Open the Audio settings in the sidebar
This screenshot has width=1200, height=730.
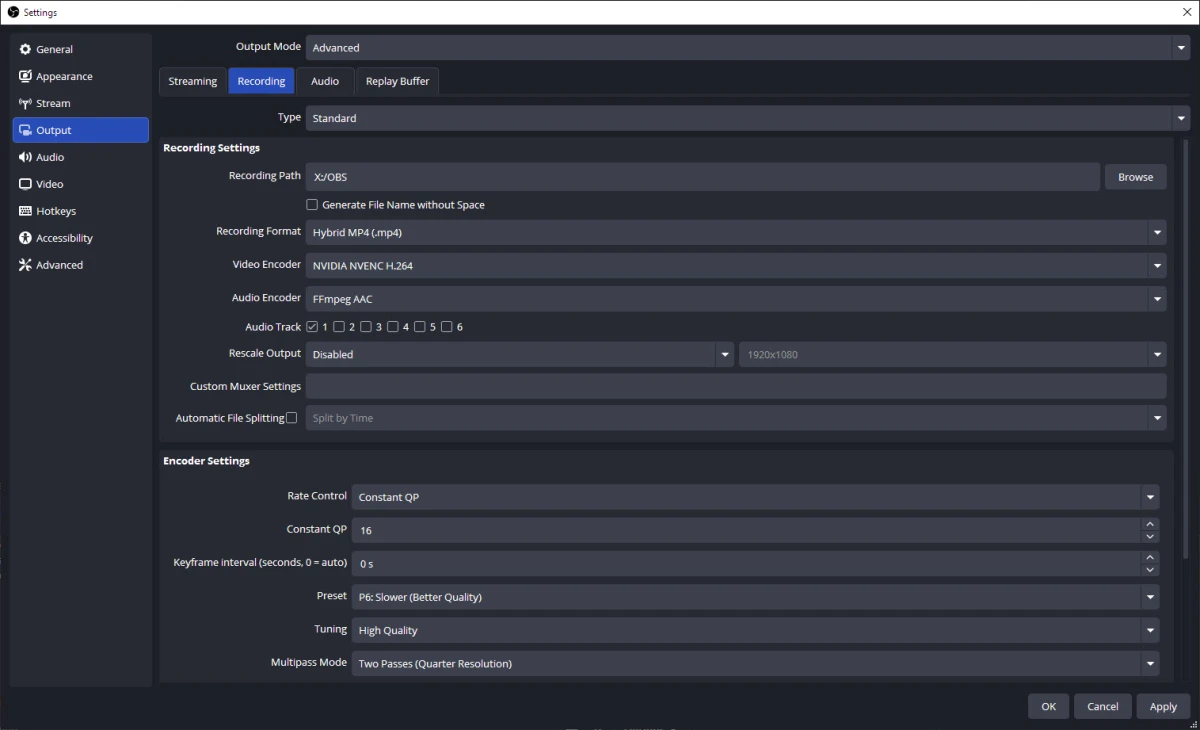[x=80, y=157]
